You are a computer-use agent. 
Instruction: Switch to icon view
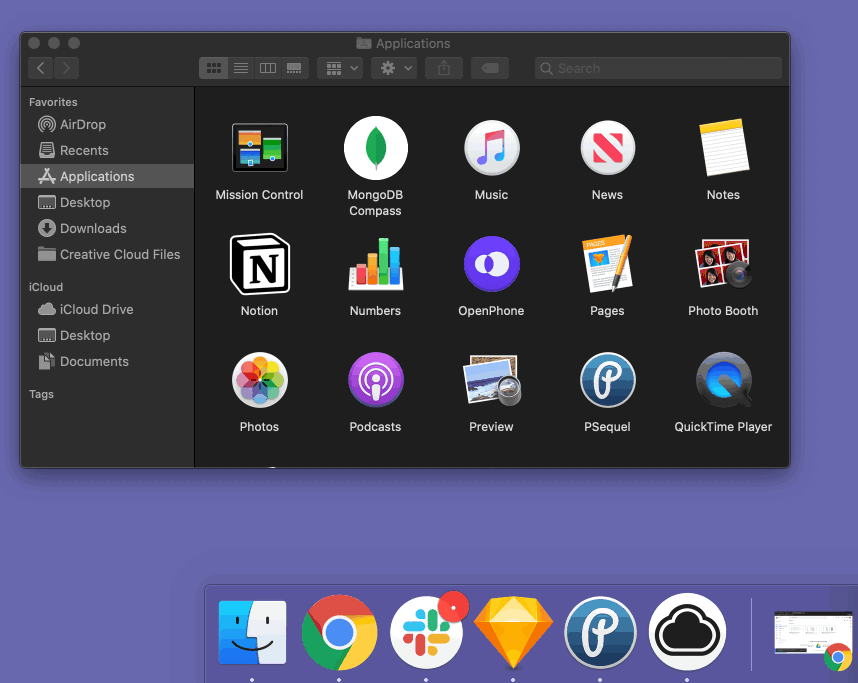(x=213, y=68)
